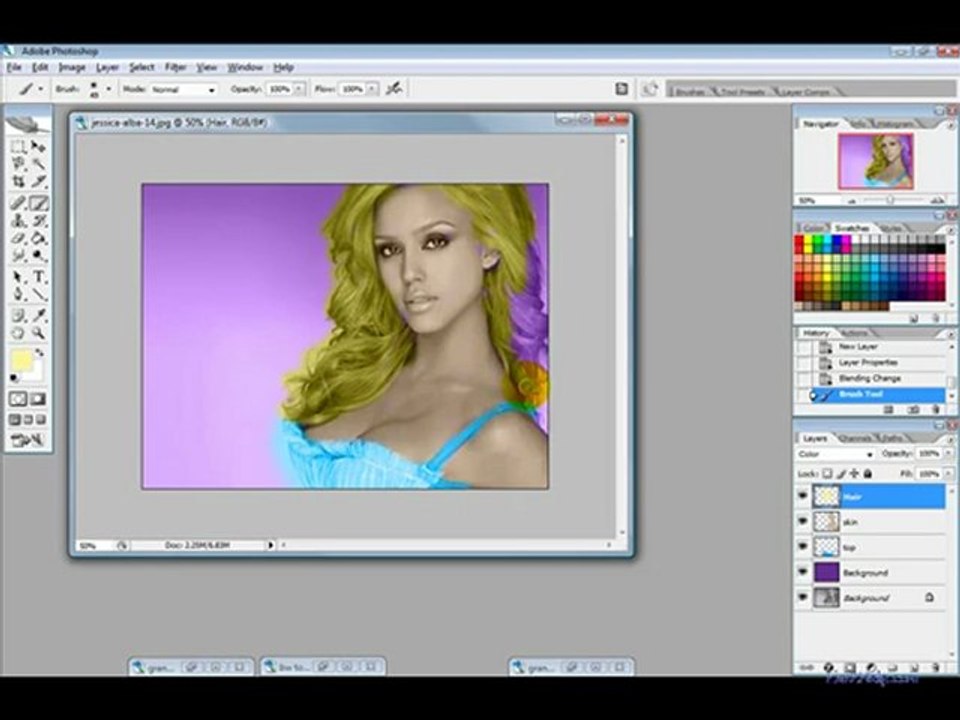Screen dimensions: 960x720
Task: Switch to the Swatches tab
Action: (852, 228)
